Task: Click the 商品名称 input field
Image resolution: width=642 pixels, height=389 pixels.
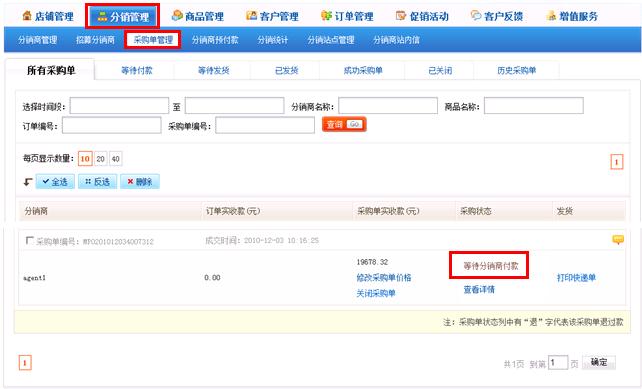Action: click(x=533, y=106)
